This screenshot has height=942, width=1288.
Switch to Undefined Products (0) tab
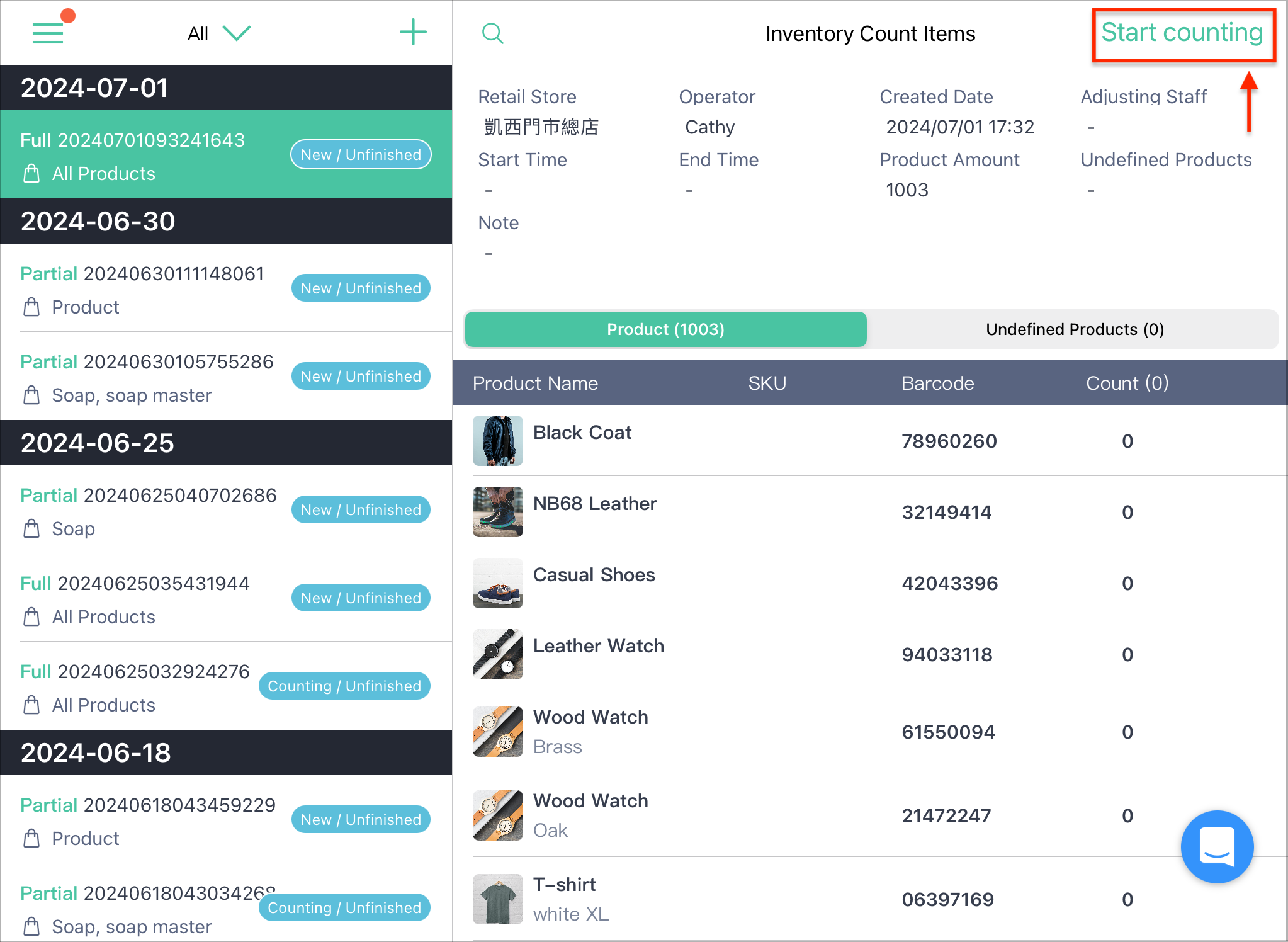[1074, 329]
